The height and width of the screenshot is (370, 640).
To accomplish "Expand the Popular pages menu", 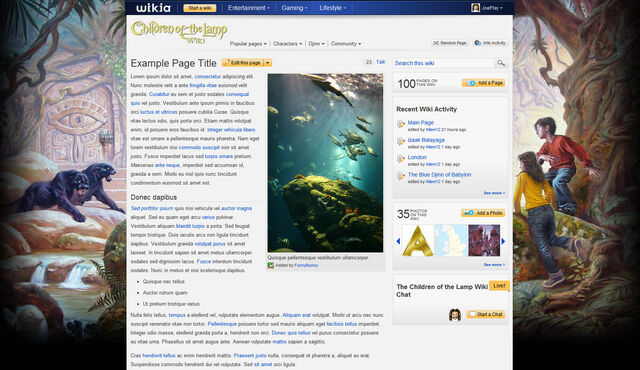I will click(x=248, y=44).
